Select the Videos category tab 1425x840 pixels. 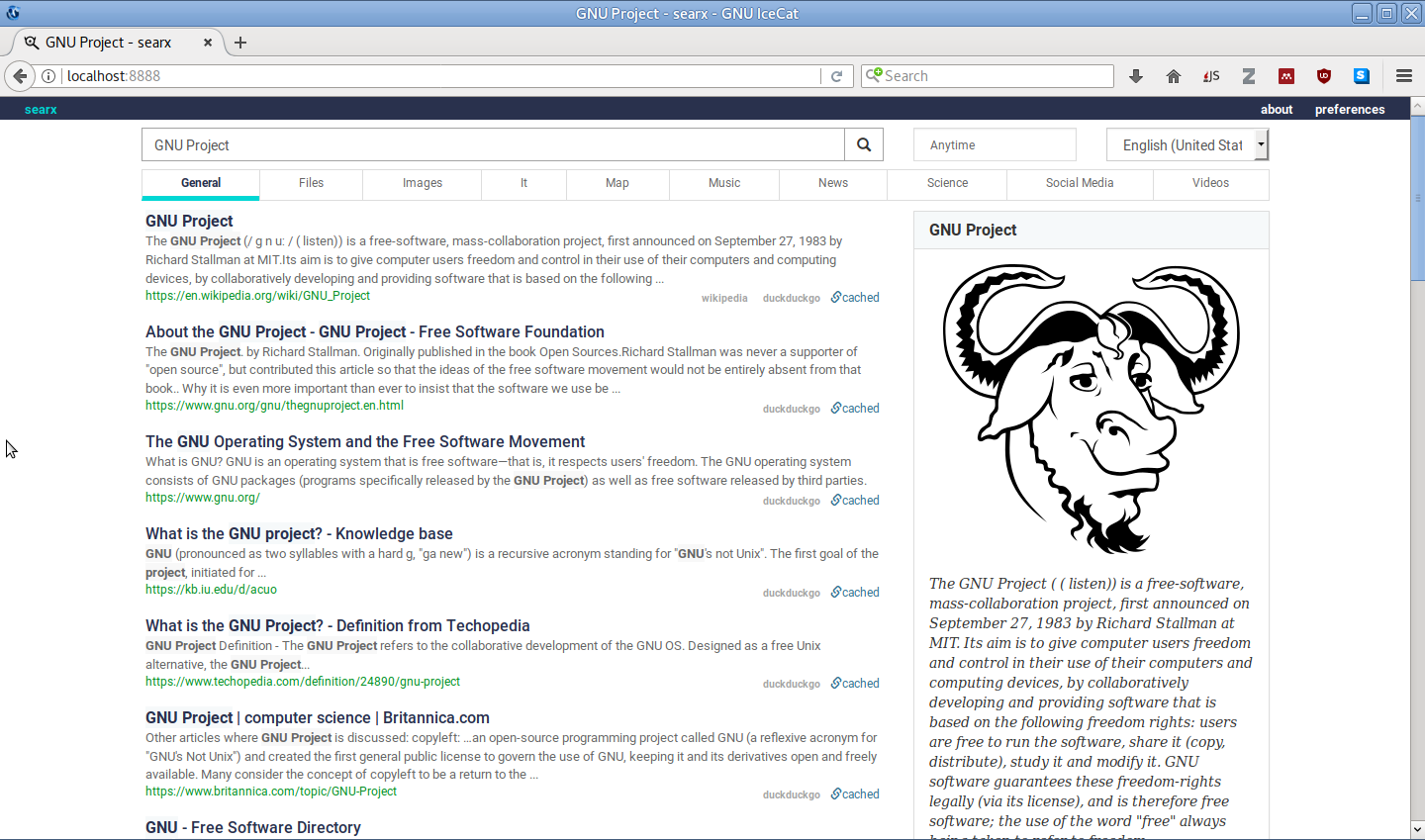point(1210,183)
